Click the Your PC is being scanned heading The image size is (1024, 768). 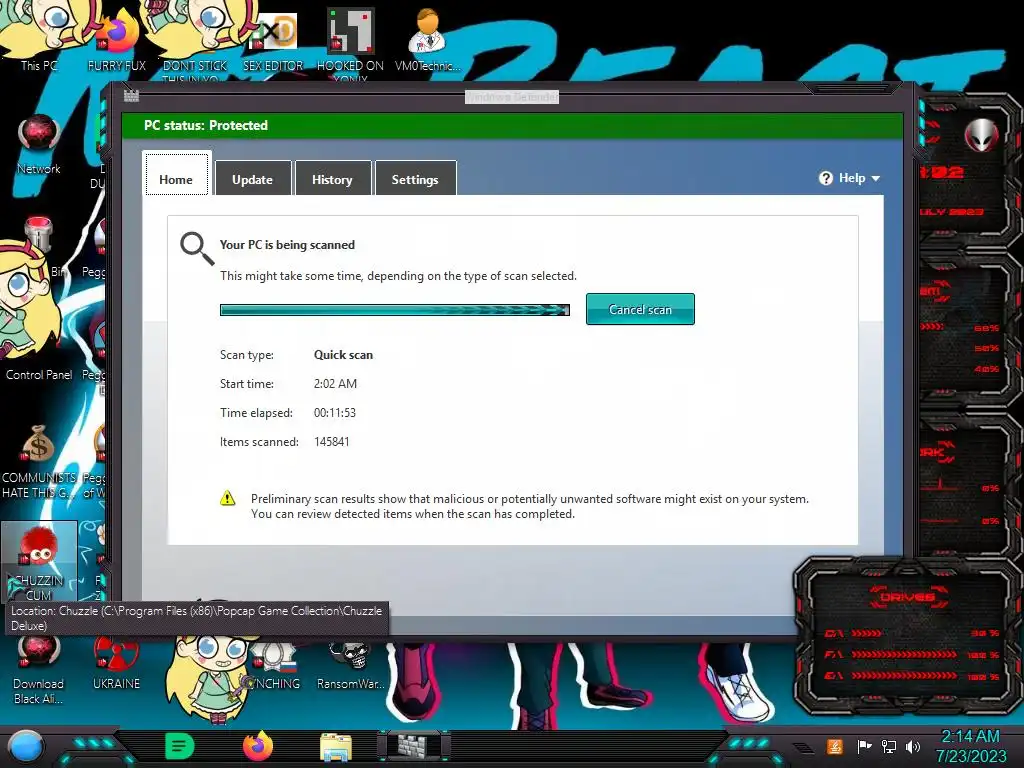click(287, 245)
